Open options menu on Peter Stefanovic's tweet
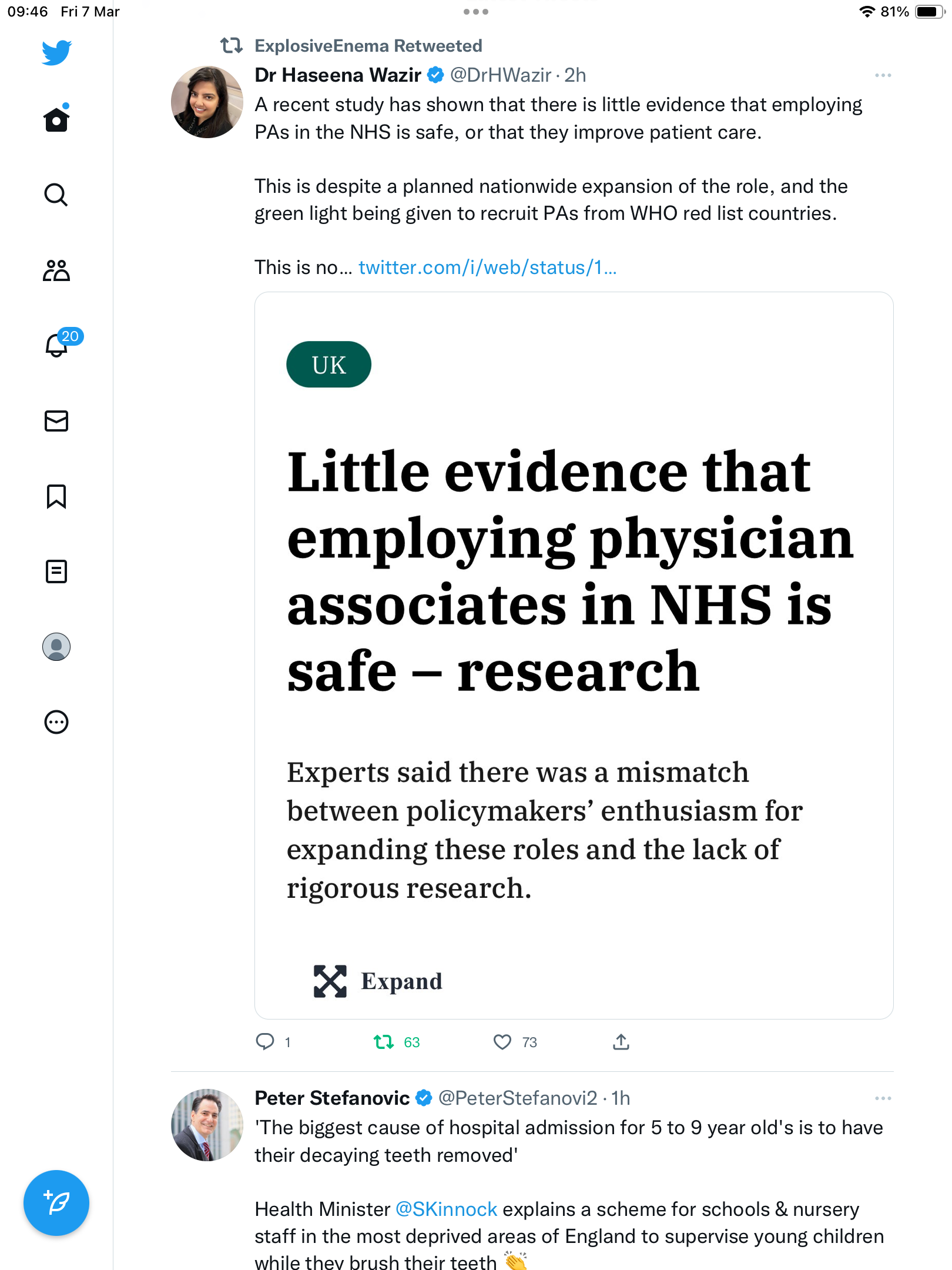 (x=883, y=1098)
